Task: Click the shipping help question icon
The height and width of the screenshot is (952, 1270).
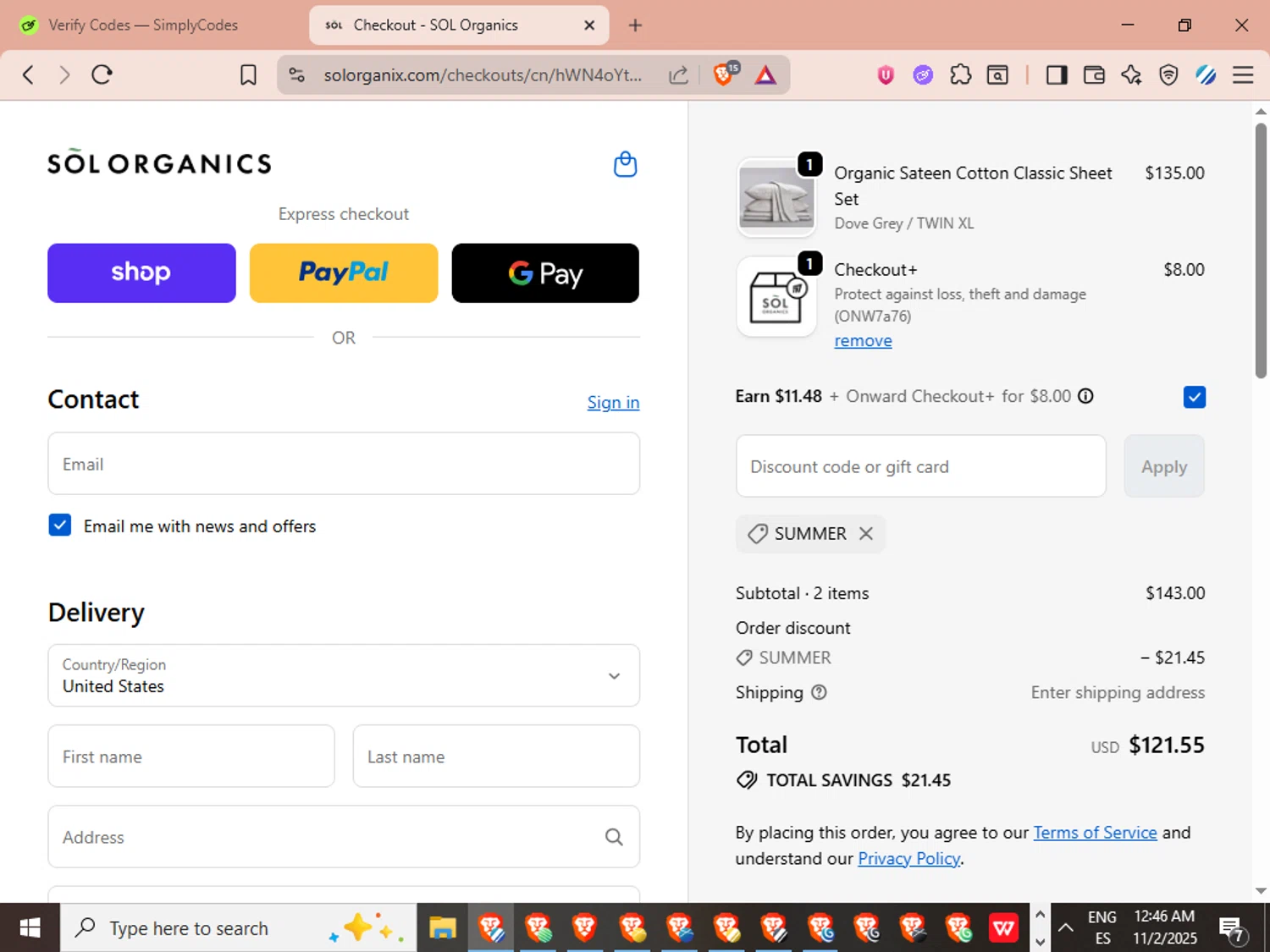Action: 819,692
